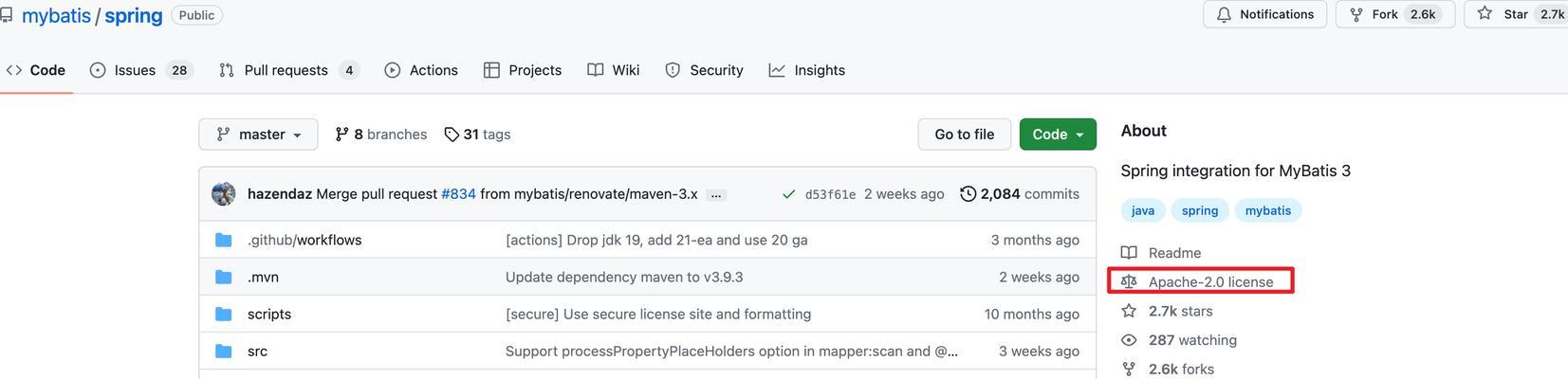Open the scripts folder
This screenshot has height=379, width=1568.
pyautogui.click(x=269, y=314)
